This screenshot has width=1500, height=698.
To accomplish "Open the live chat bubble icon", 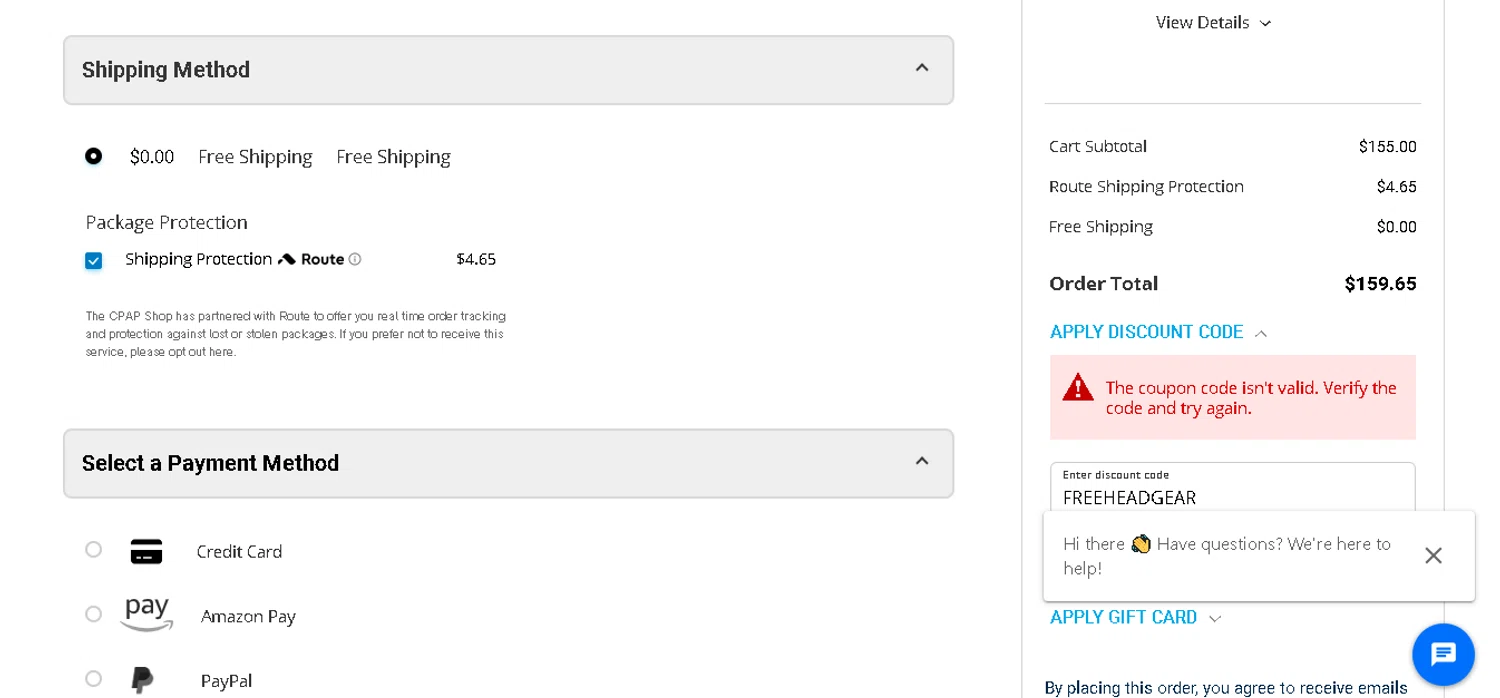I will (1443, 654).
